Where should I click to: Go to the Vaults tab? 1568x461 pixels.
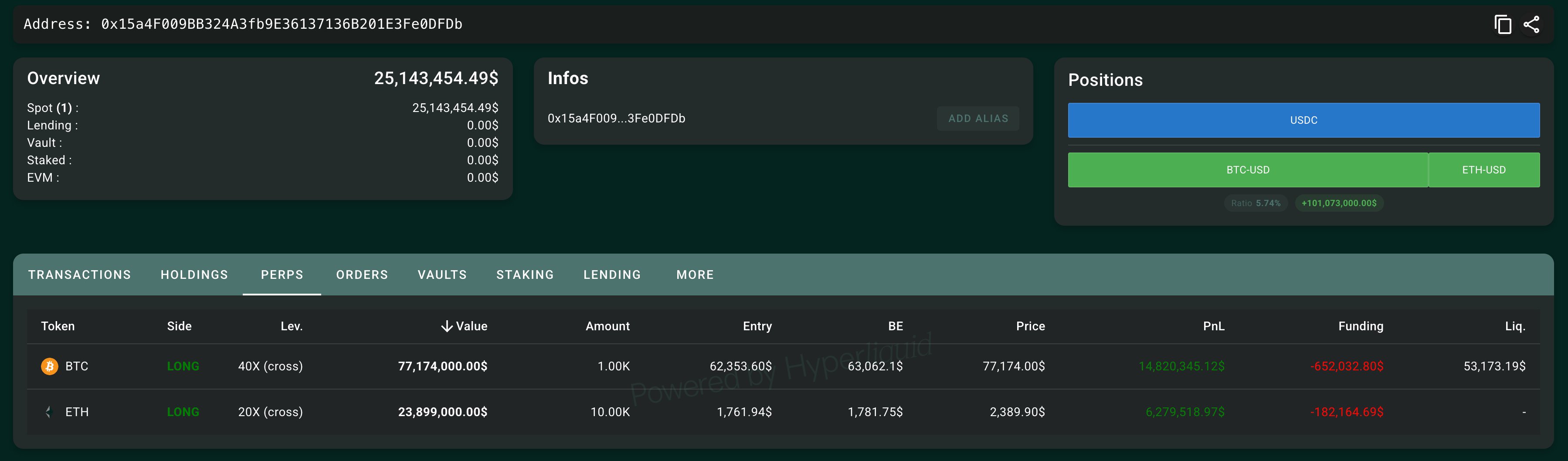(x=442, y=275)
